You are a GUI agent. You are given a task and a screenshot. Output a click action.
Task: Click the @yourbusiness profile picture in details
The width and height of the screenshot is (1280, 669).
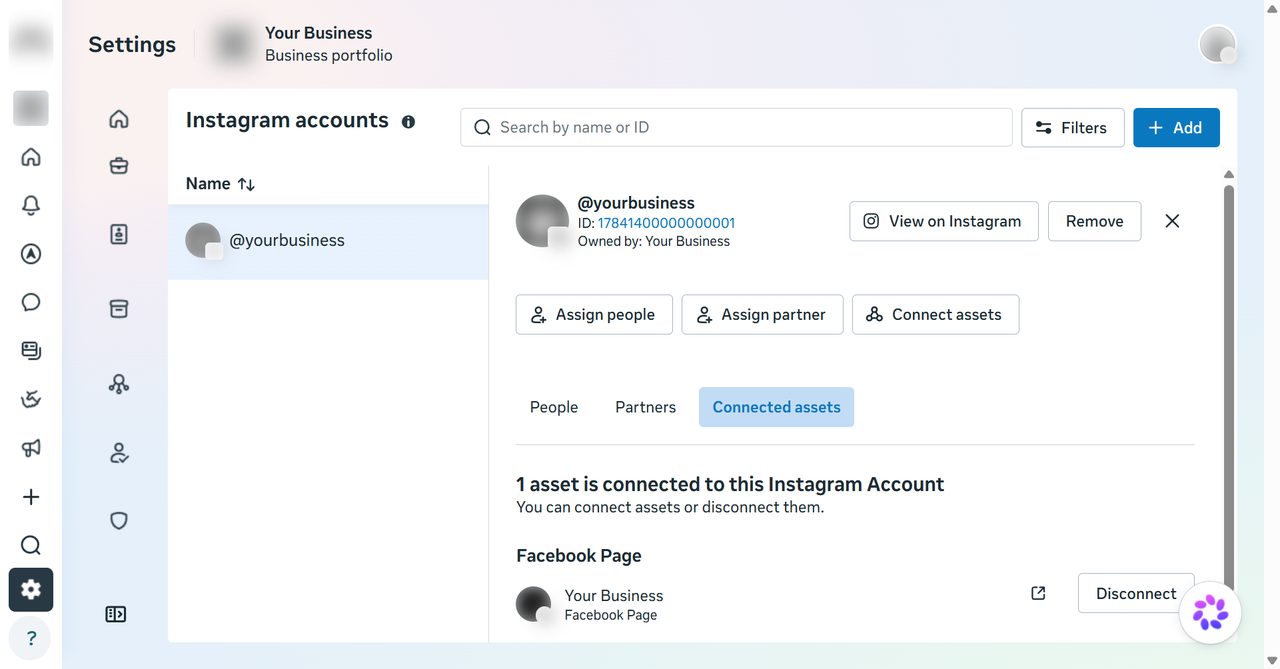click(x=542, y=221)
